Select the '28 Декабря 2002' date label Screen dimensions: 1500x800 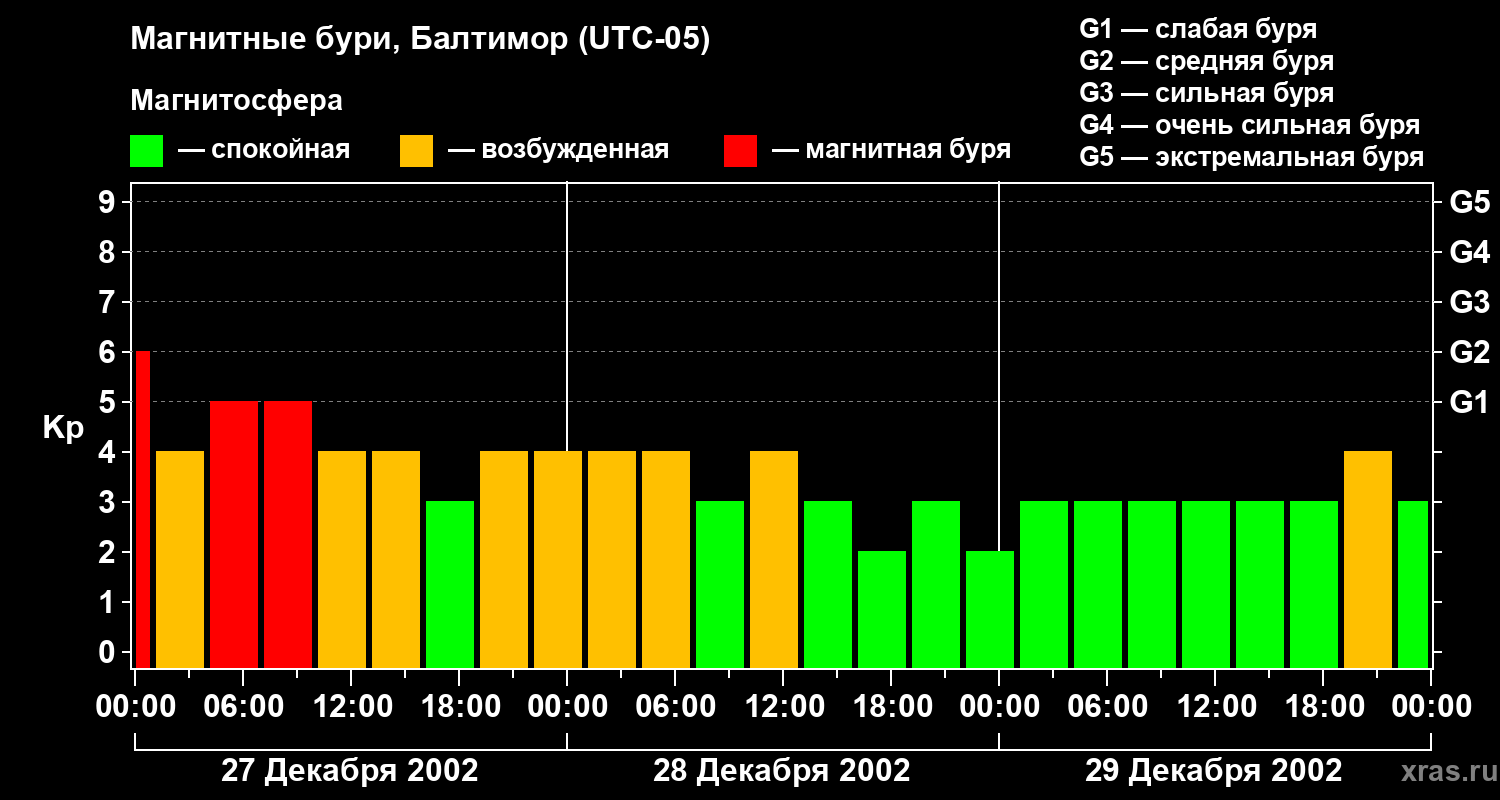(781, 771)
